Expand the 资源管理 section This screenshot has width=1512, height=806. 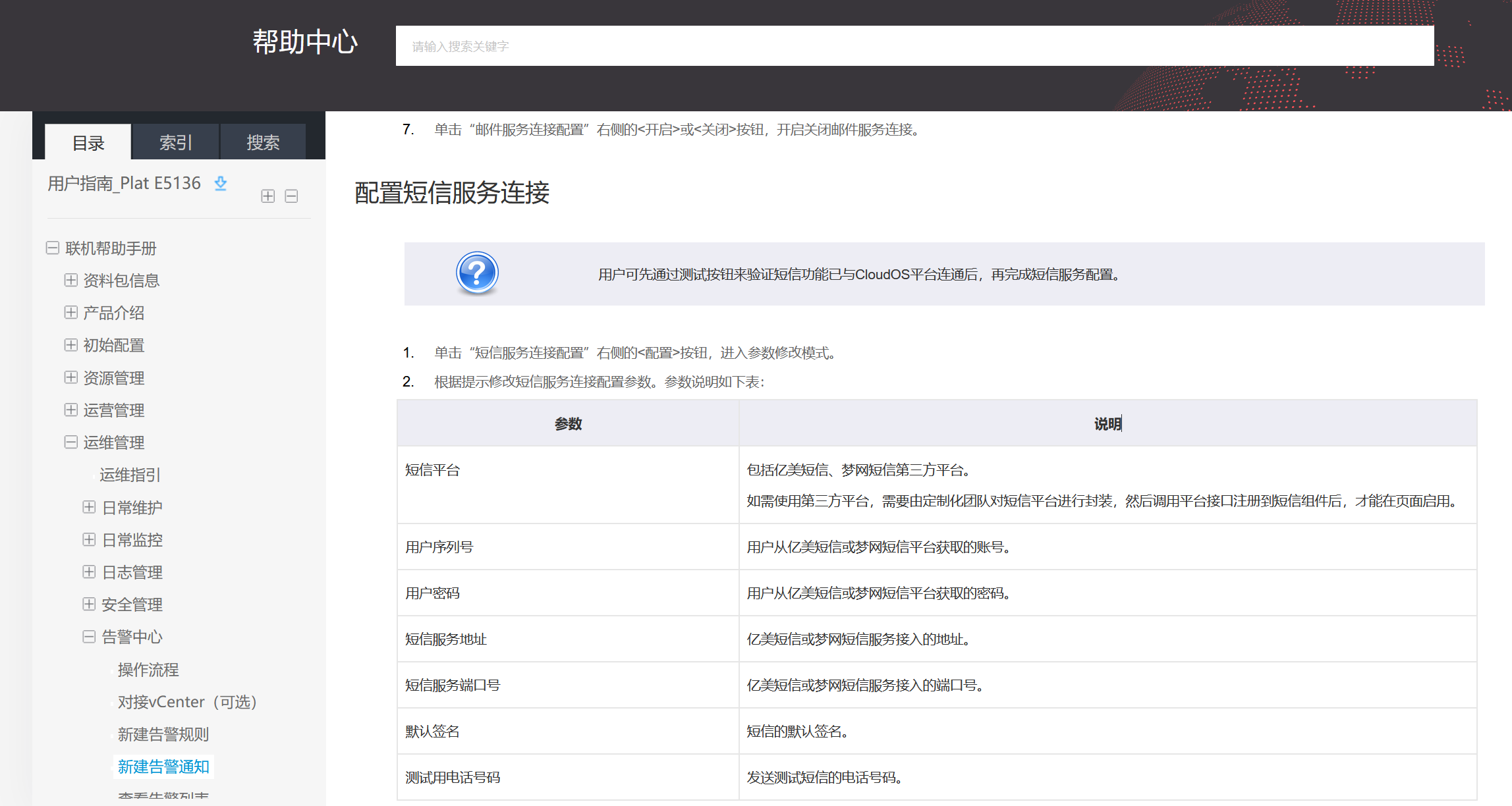tap(71, 377)
